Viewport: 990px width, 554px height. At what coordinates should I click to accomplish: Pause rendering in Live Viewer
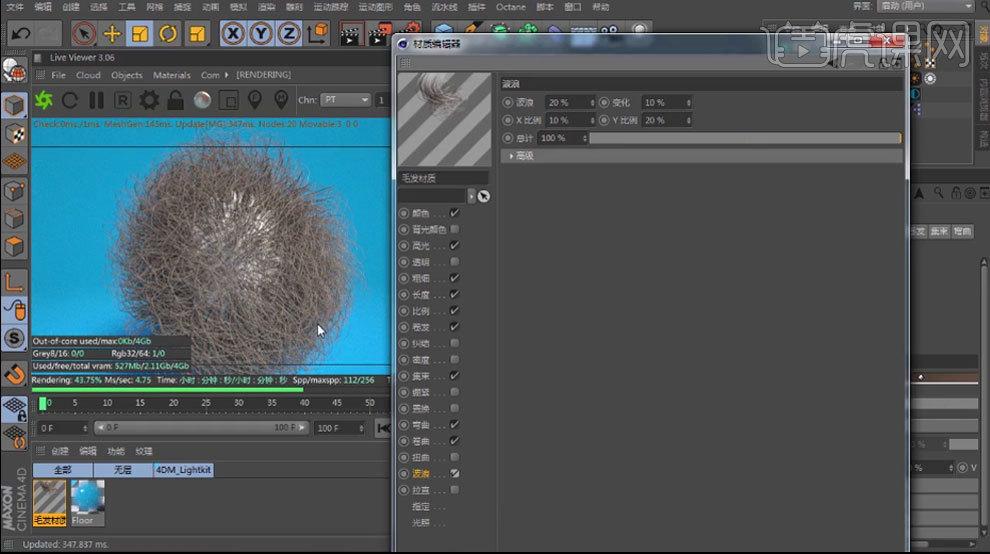96,100
